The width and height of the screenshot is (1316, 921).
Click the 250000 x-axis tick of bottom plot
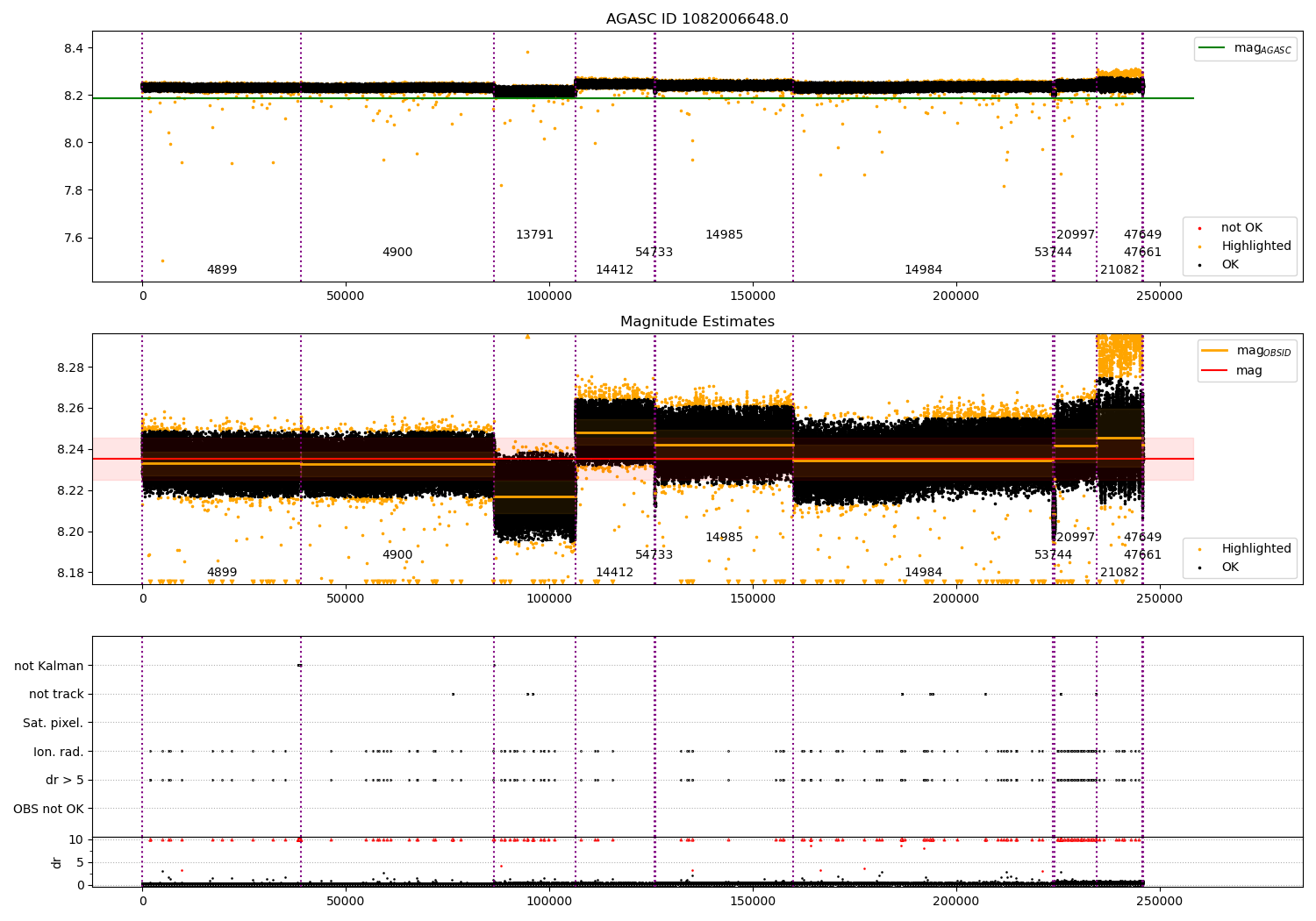[x=1159, y=901]
